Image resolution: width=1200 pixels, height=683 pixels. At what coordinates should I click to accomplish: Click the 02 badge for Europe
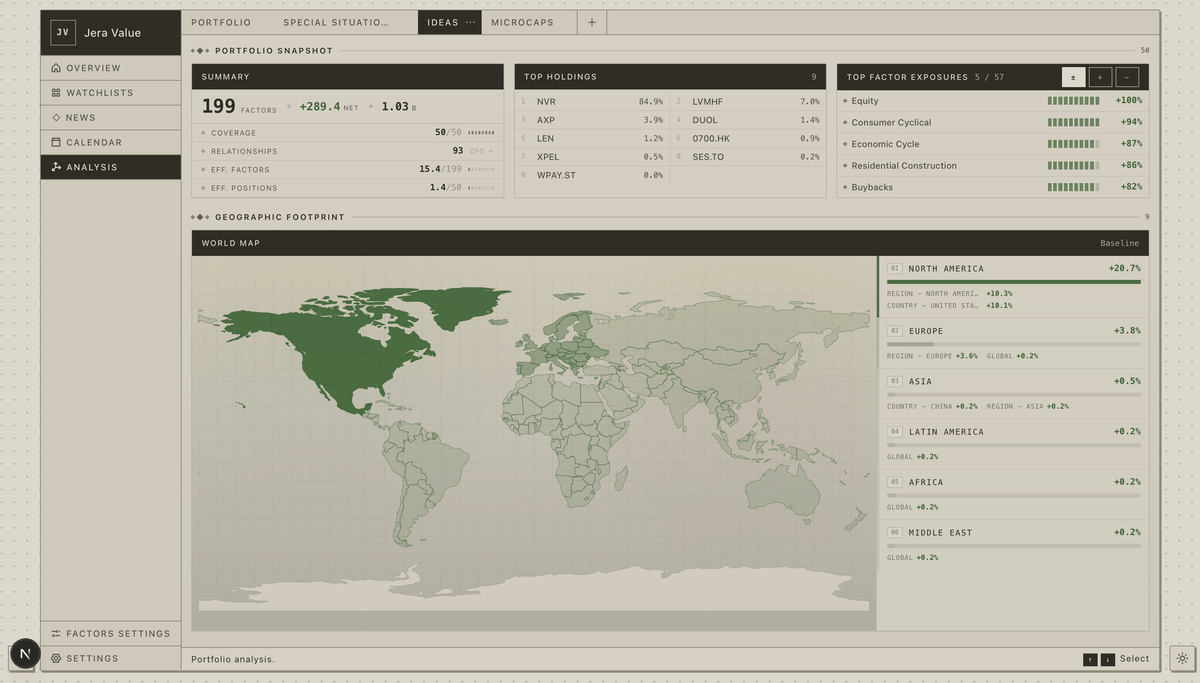(895, 331)
